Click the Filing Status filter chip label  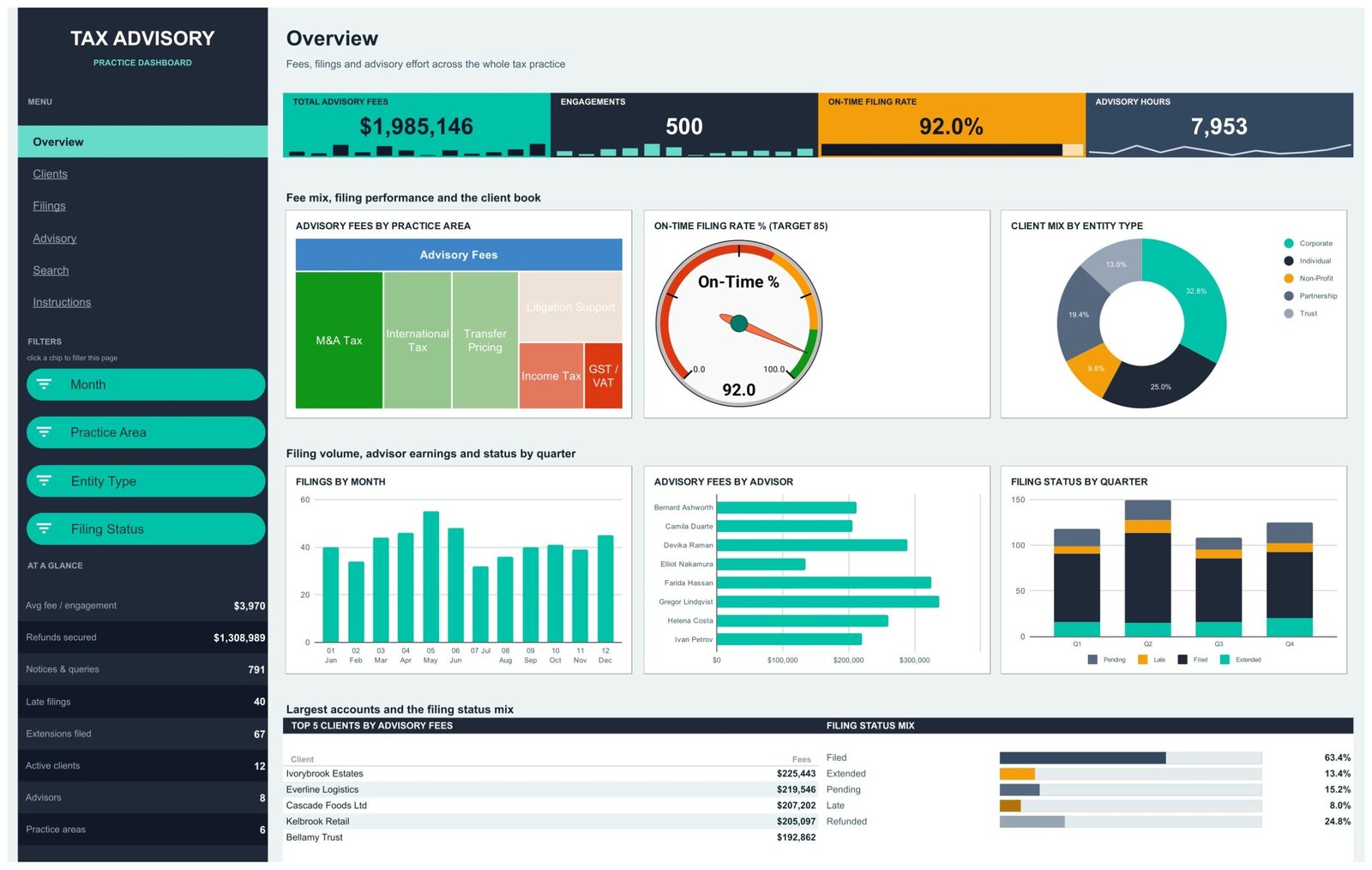(107, 529)
